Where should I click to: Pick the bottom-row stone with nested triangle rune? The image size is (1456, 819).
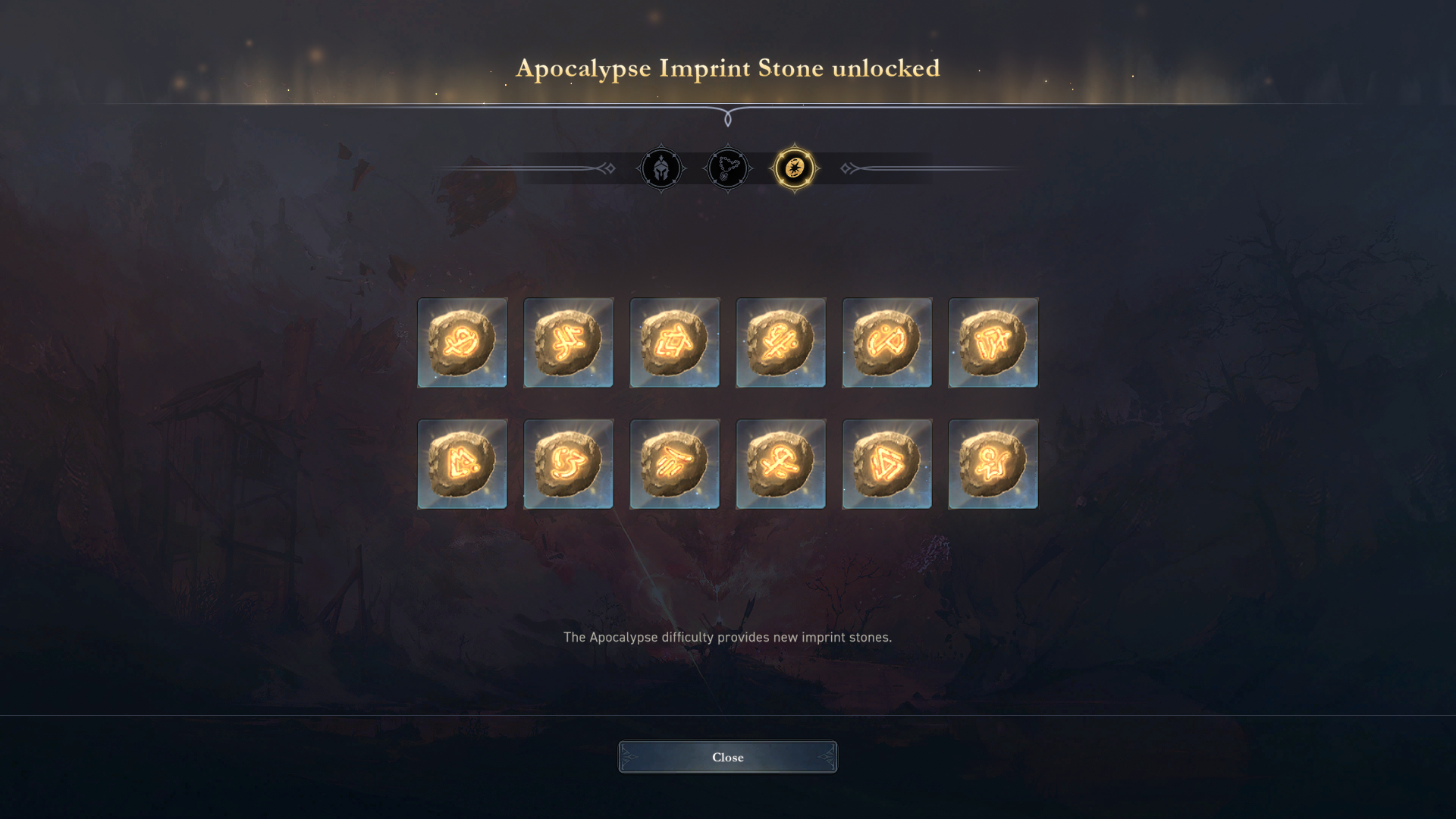pos(887,464)
